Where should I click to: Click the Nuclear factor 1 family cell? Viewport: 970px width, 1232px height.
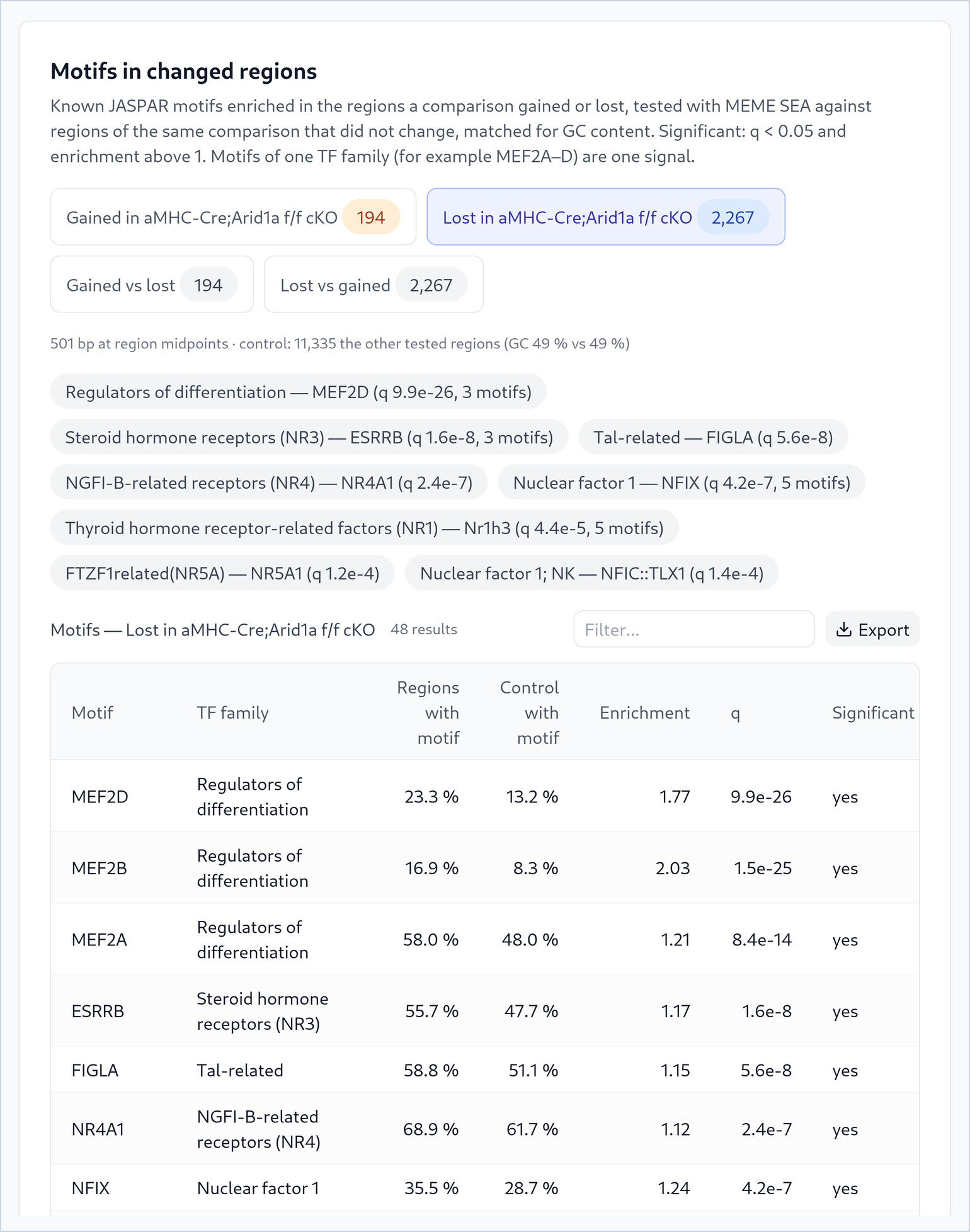point(258,1188)
